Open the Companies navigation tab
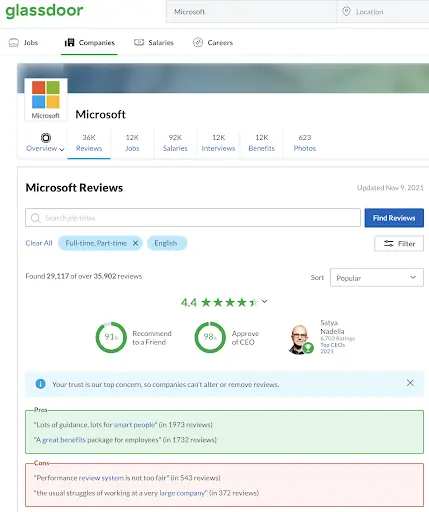 click(x=89, y=43)
